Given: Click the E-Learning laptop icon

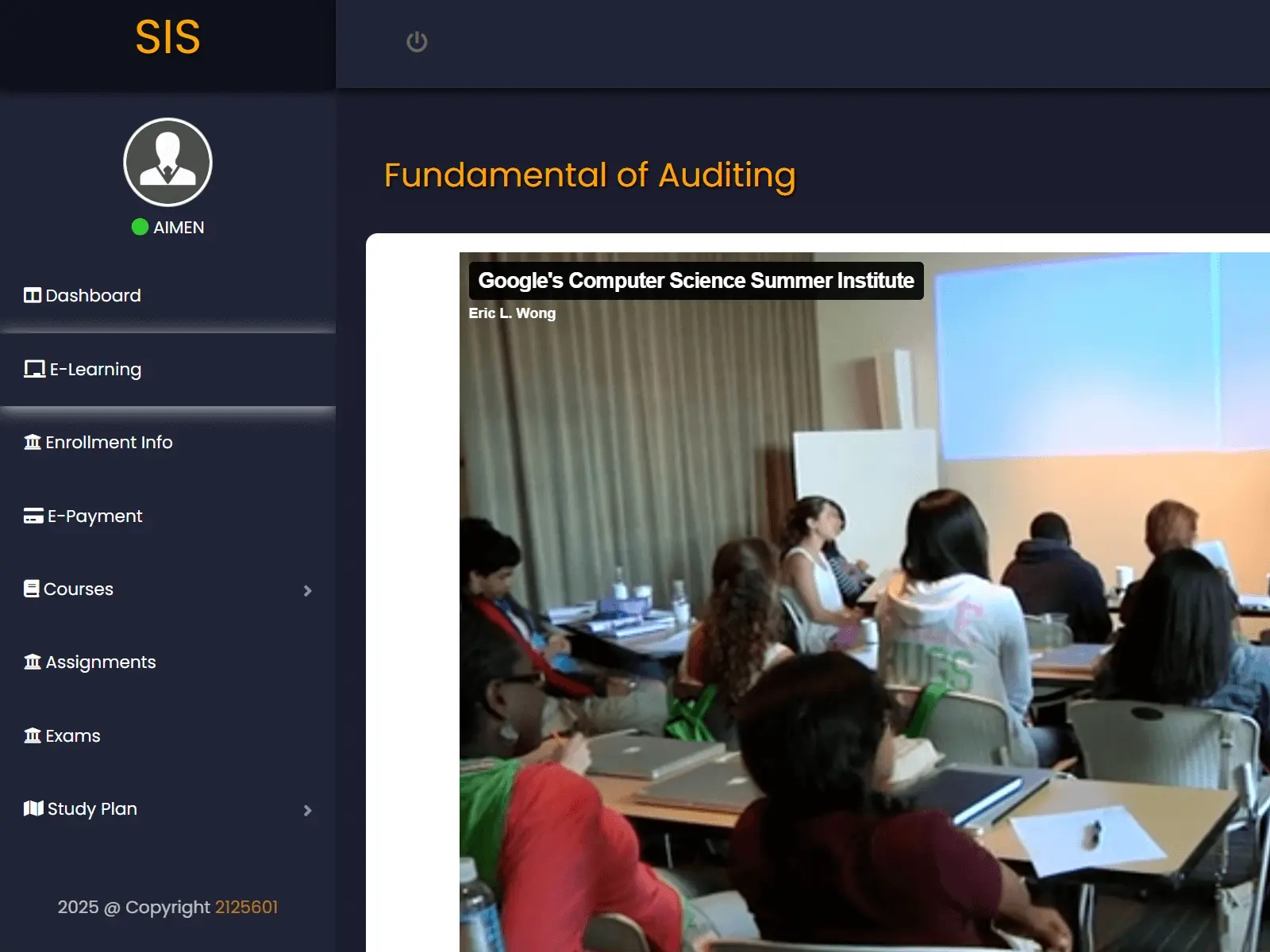Looking at the screenshot, I should (35, 369).
